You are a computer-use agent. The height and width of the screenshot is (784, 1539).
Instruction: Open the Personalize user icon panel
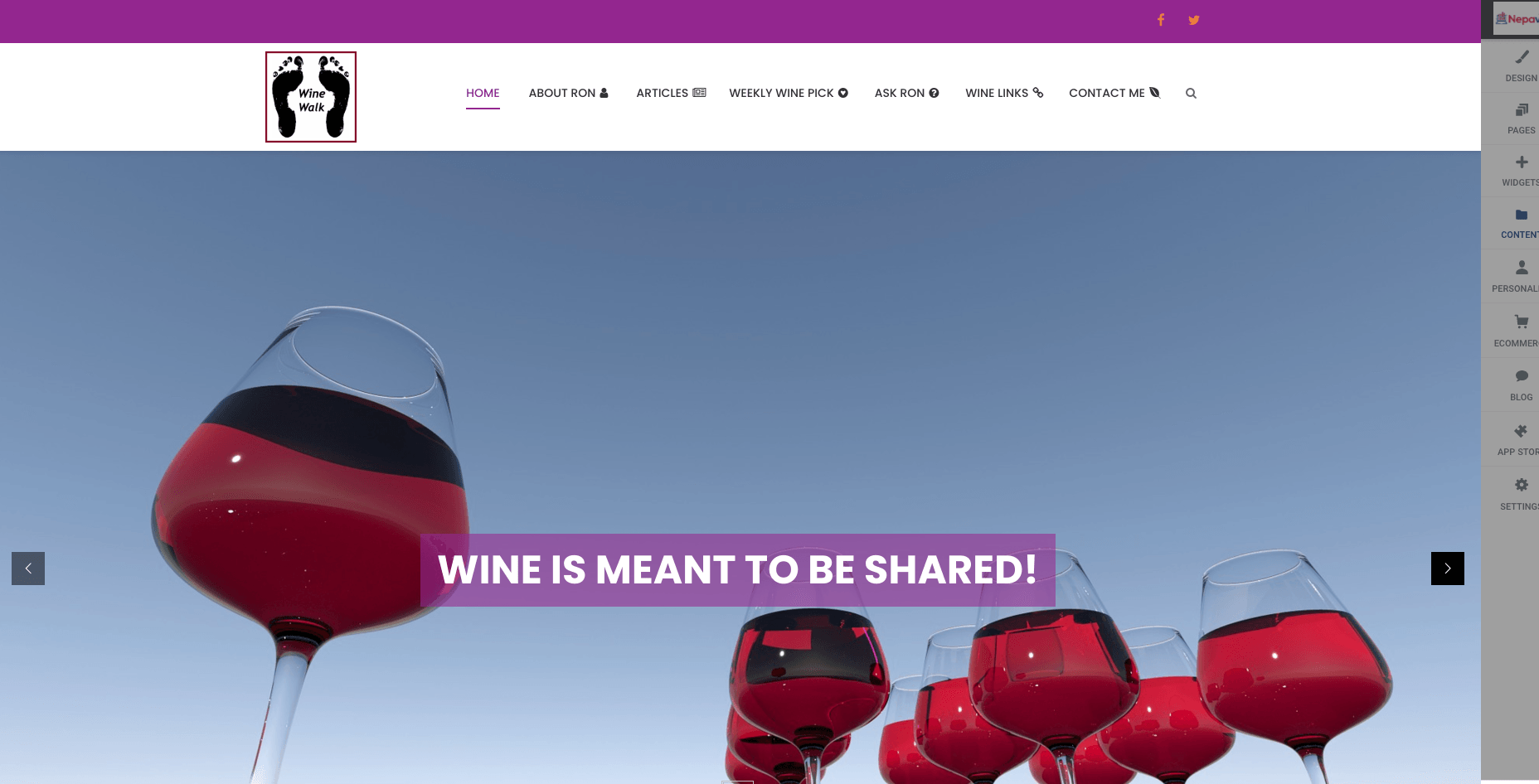pos(1521,276)
